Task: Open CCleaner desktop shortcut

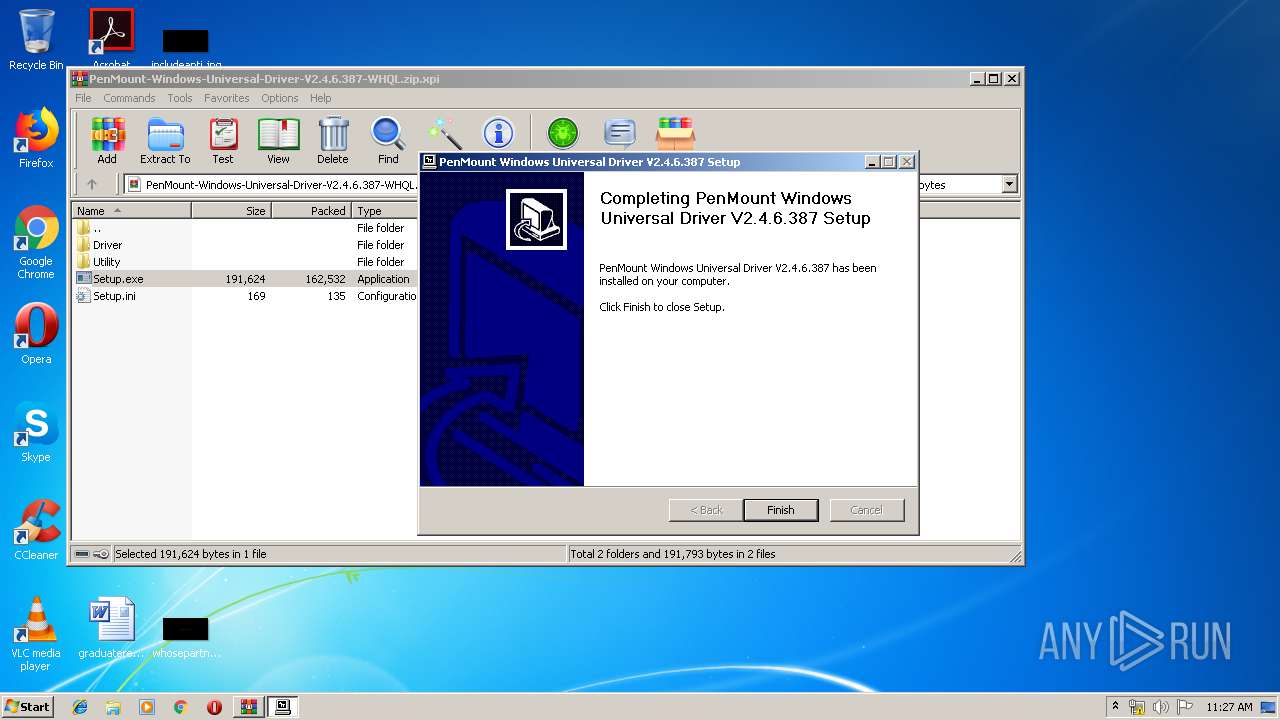Action: 36,530
